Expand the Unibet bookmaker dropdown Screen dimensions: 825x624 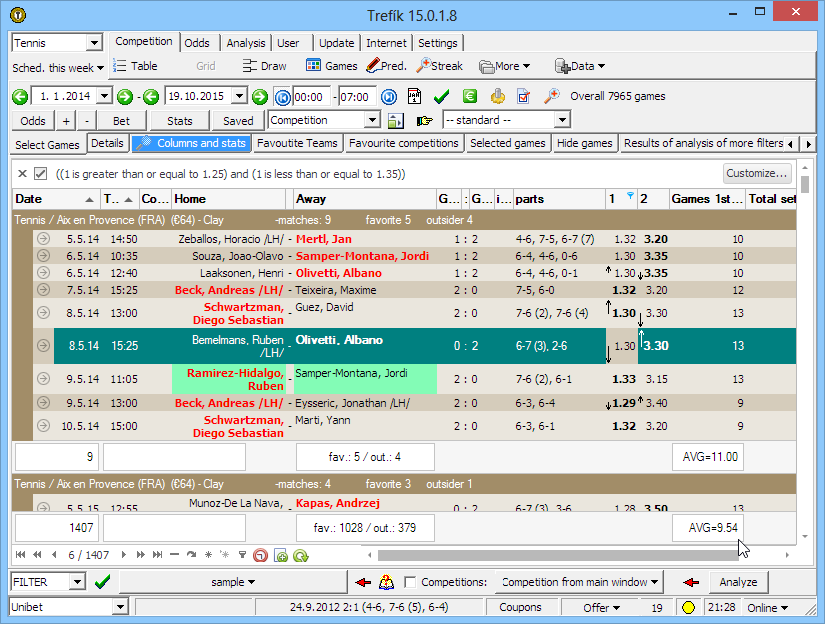[x=120, y=607]
